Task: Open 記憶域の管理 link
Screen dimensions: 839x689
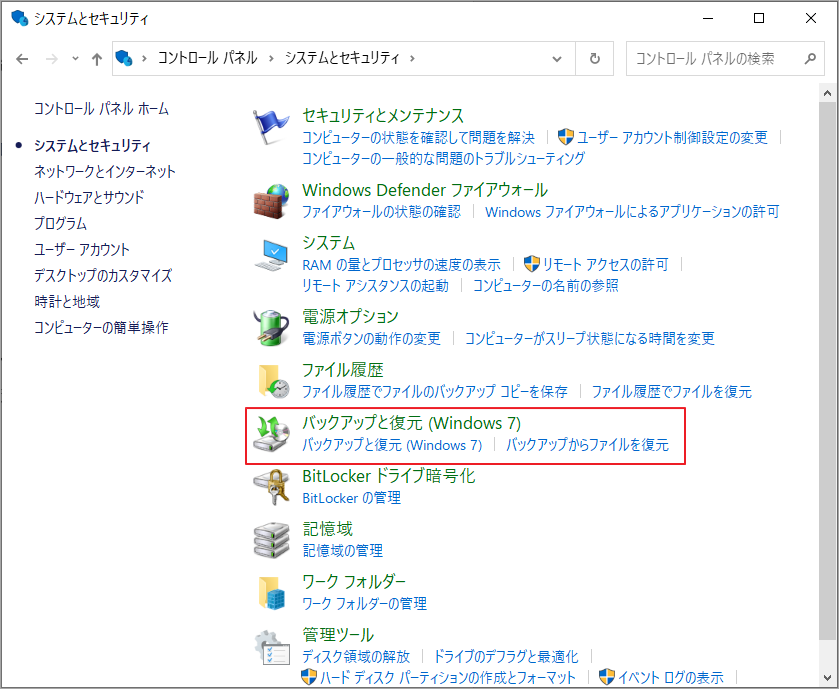Action: point(343,550)
